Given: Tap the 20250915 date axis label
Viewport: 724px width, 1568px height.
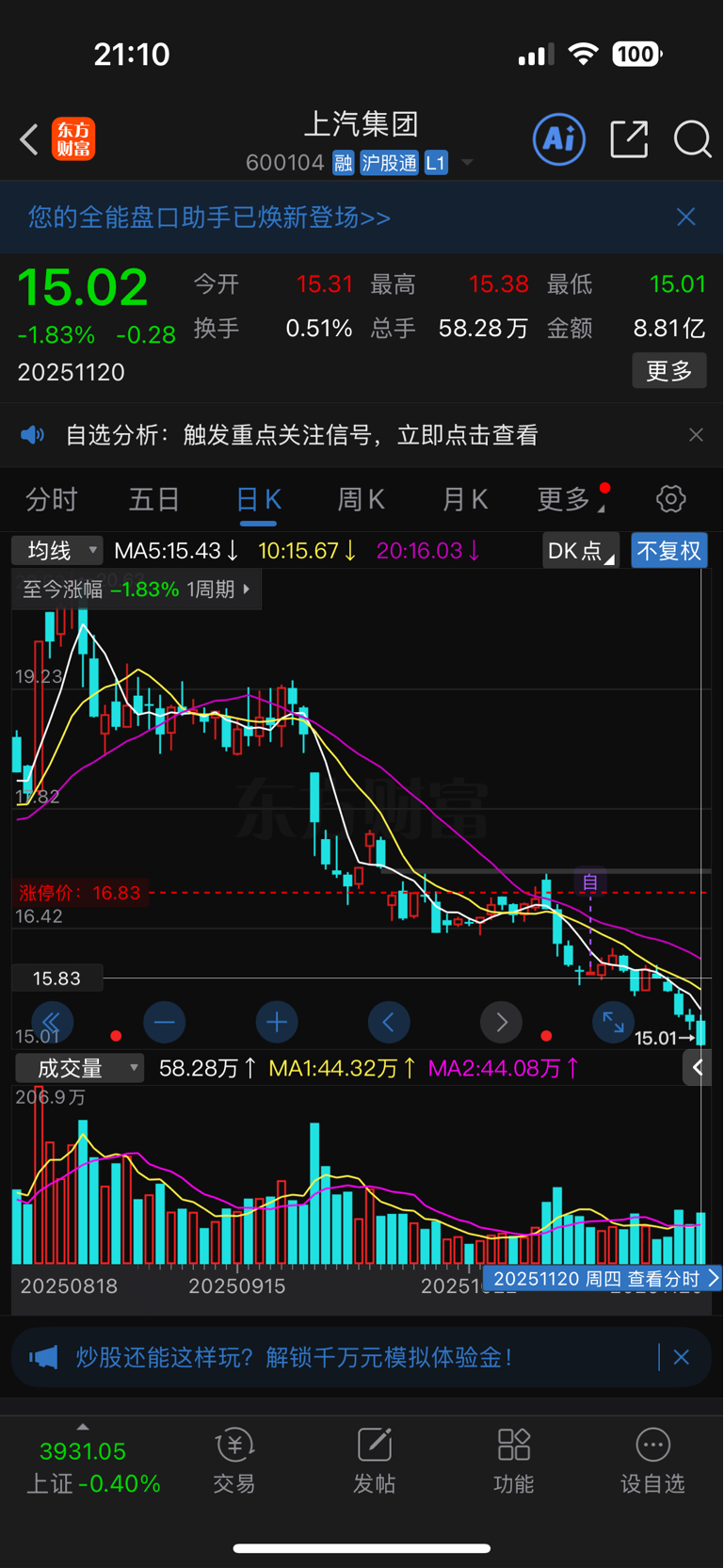Looking at the screenshot, I should click(x=236, y=1285).
